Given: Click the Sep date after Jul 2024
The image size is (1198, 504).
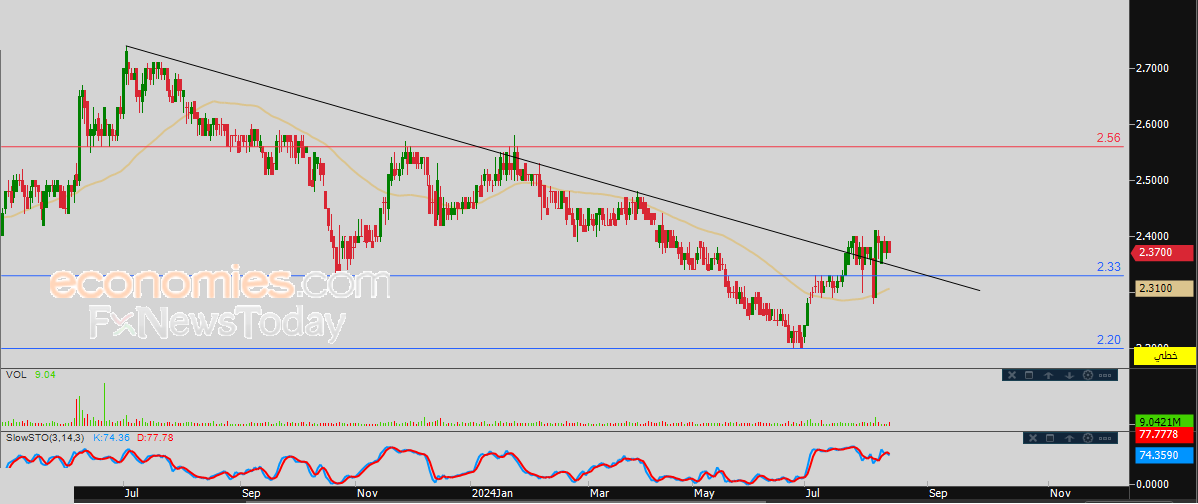Looking at the screenshot, I should coord(937,493).
